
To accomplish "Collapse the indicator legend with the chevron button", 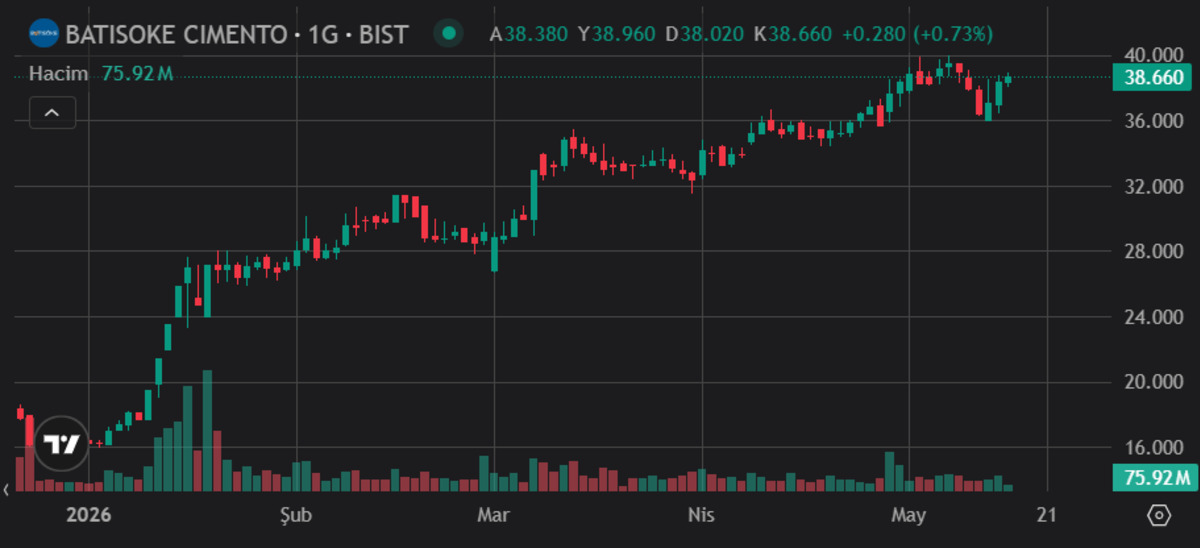I will pos(52,113).
